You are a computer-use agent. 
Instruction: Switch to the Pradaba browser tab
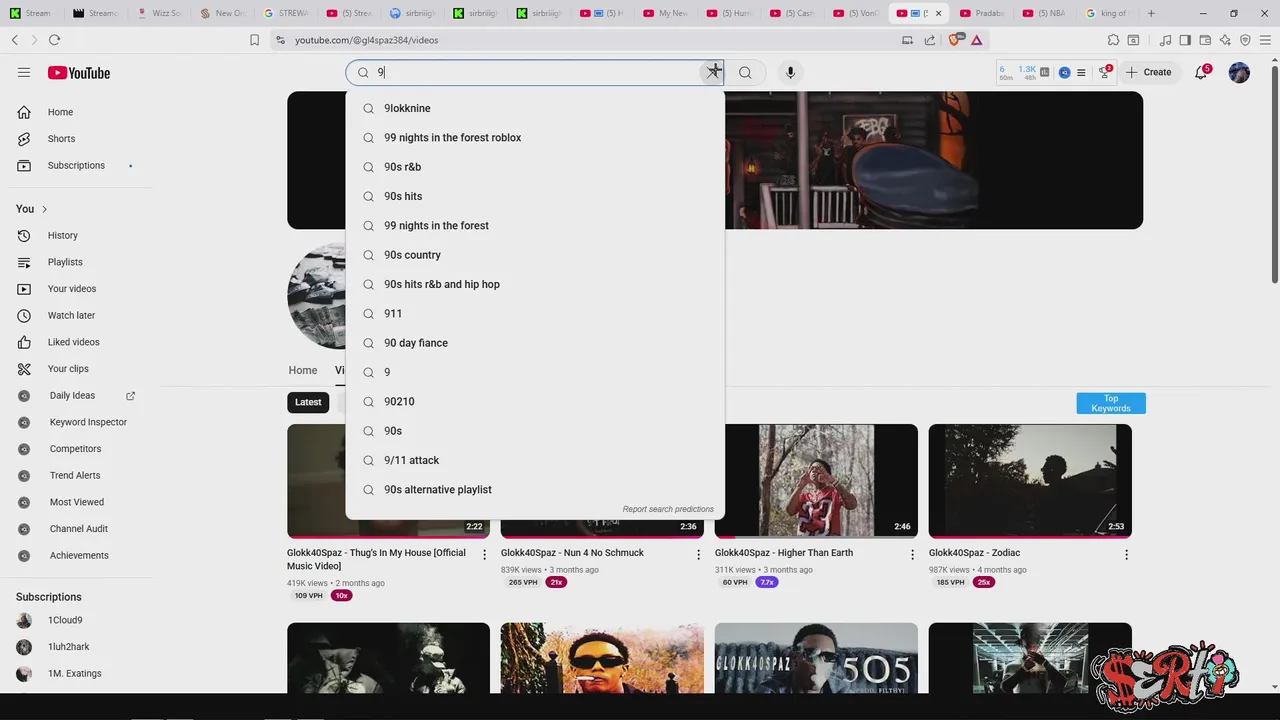pos(983,13)
